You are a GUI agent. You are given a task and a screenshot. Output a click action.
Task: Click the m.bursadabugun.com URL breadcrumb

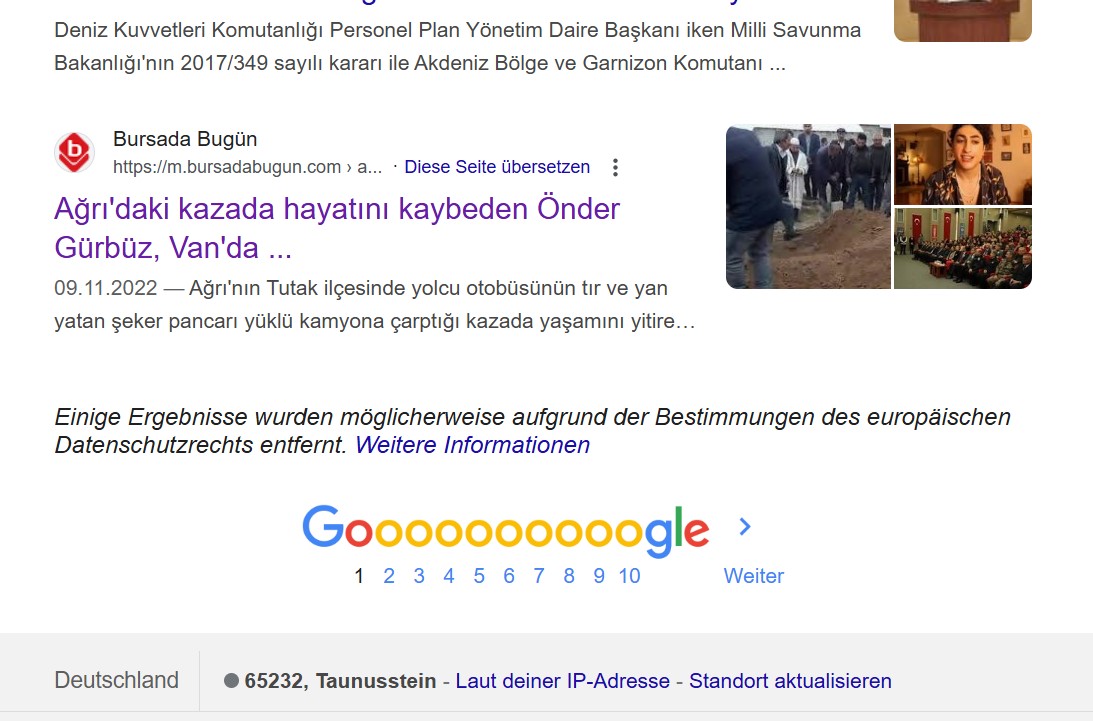point(247,167)
